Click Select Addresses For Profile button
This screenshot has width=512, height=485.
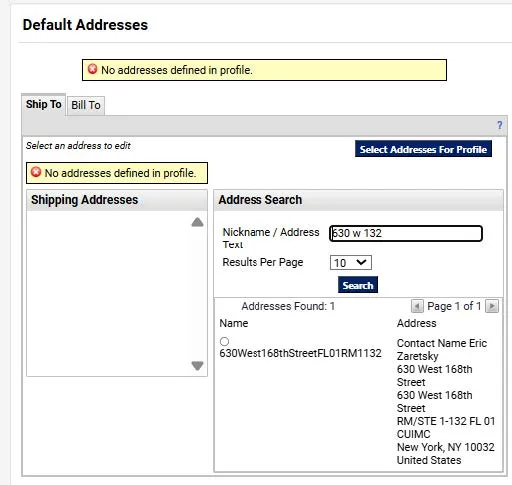click(x=423, y=149)
